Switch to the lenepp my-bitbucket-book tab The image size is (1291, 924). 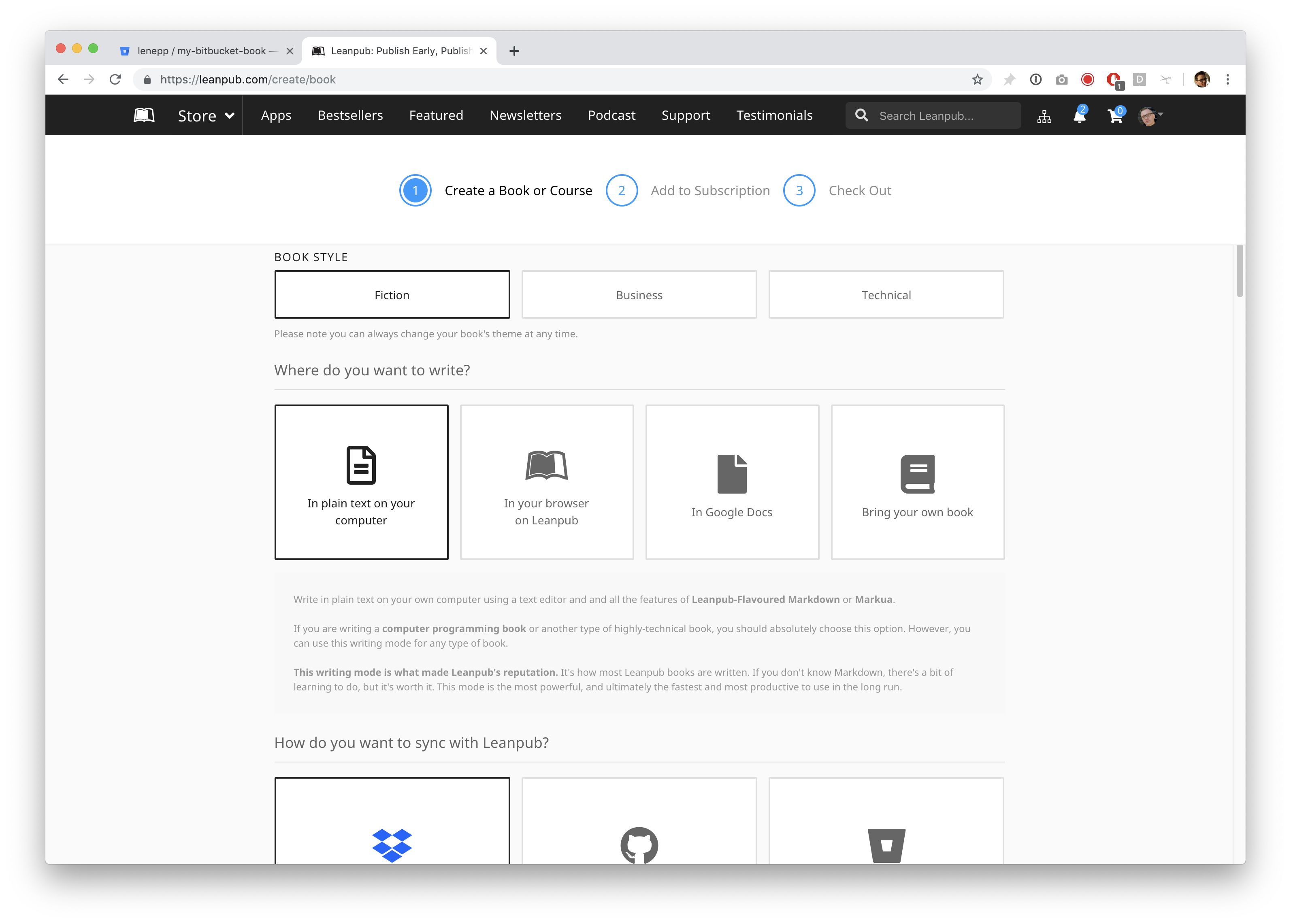(x=201, y=51)
